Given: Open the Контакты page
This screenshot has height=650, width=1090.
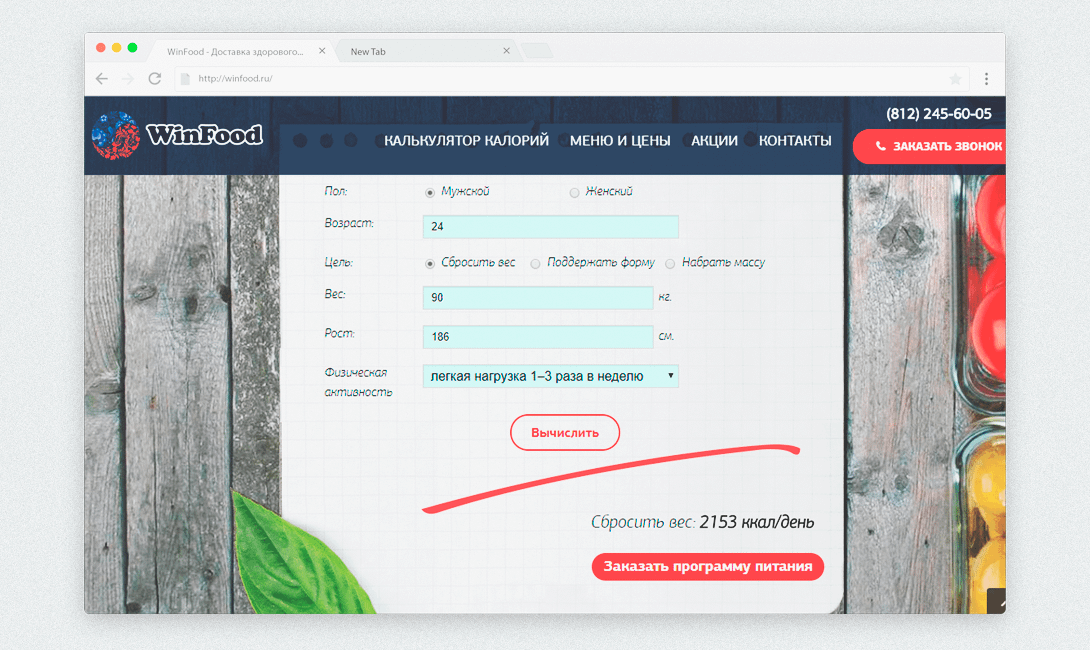Looking at the screenshot, I should coord(795,140).
